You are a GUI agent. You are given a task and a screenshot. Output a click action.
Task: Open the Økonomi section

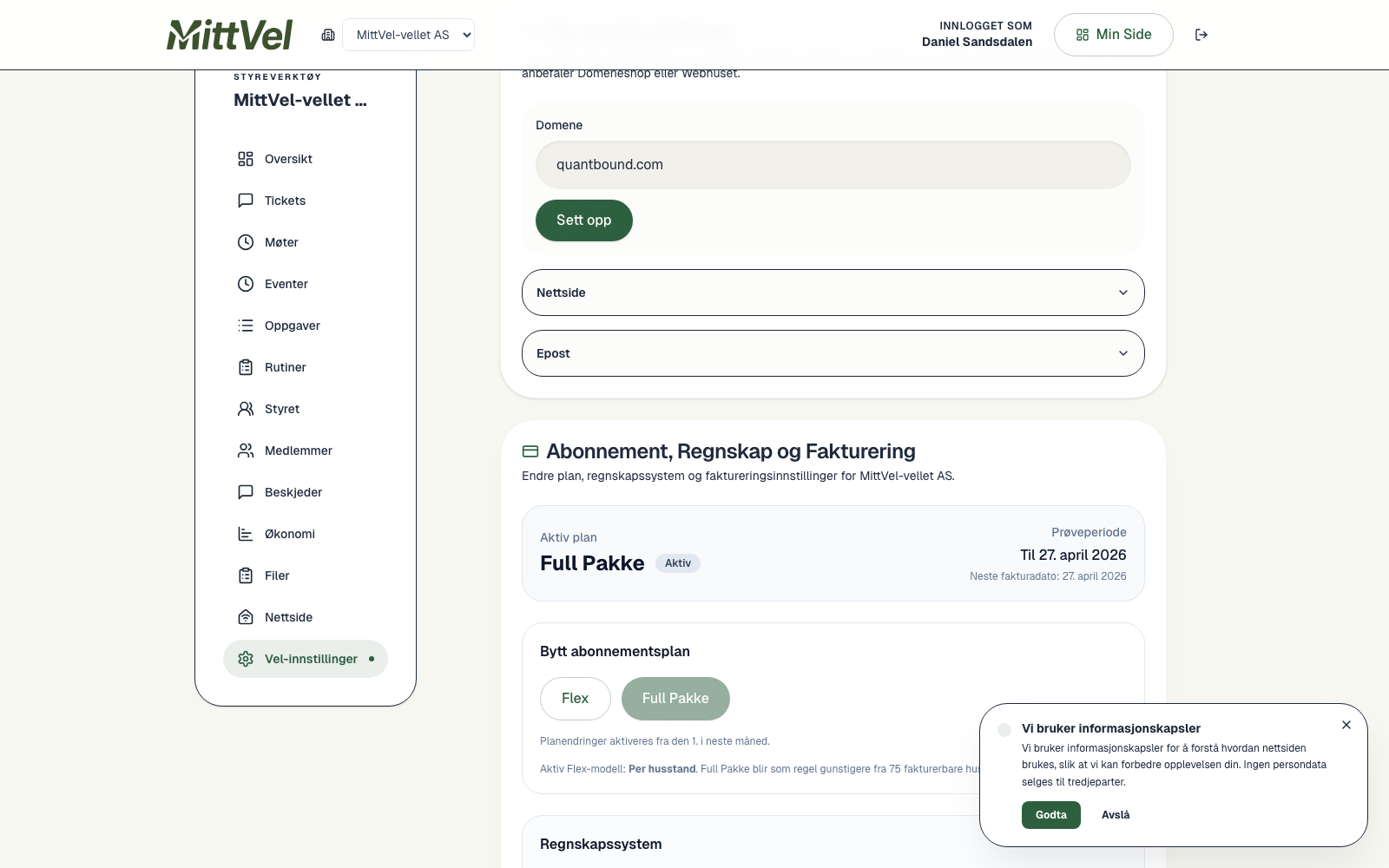[306, 534]
